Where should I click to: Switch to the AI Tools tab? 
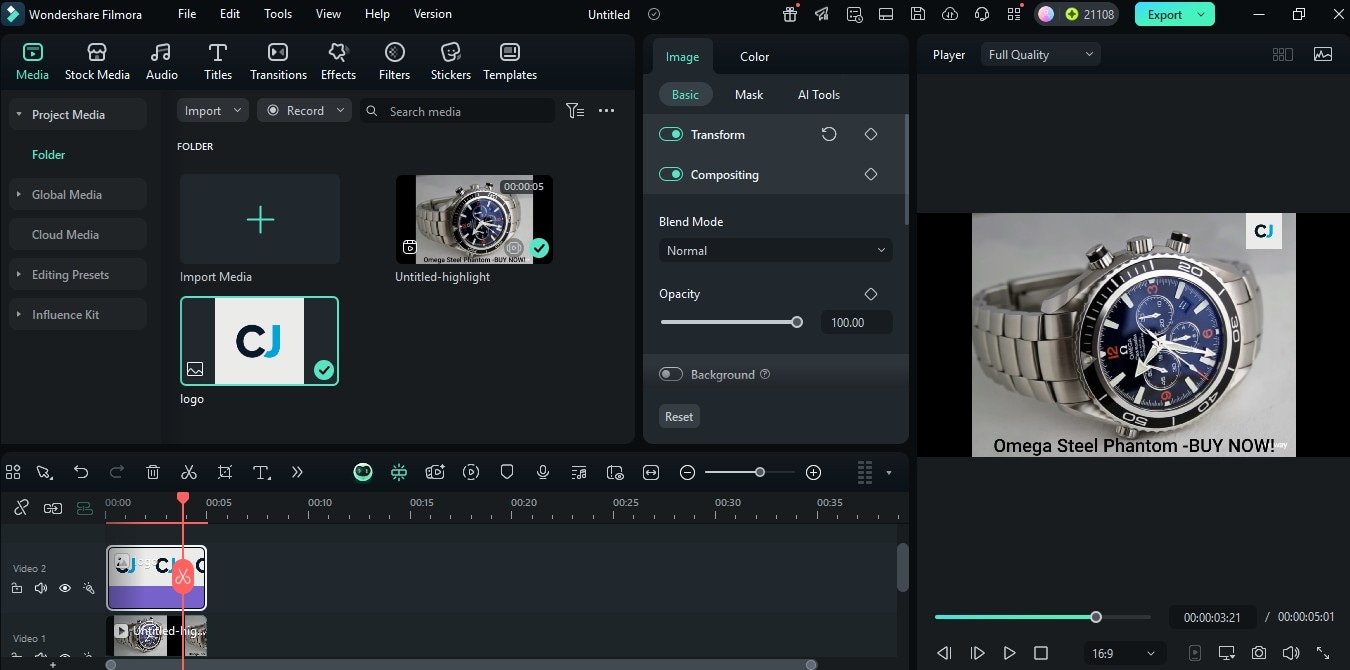[819, 95]
